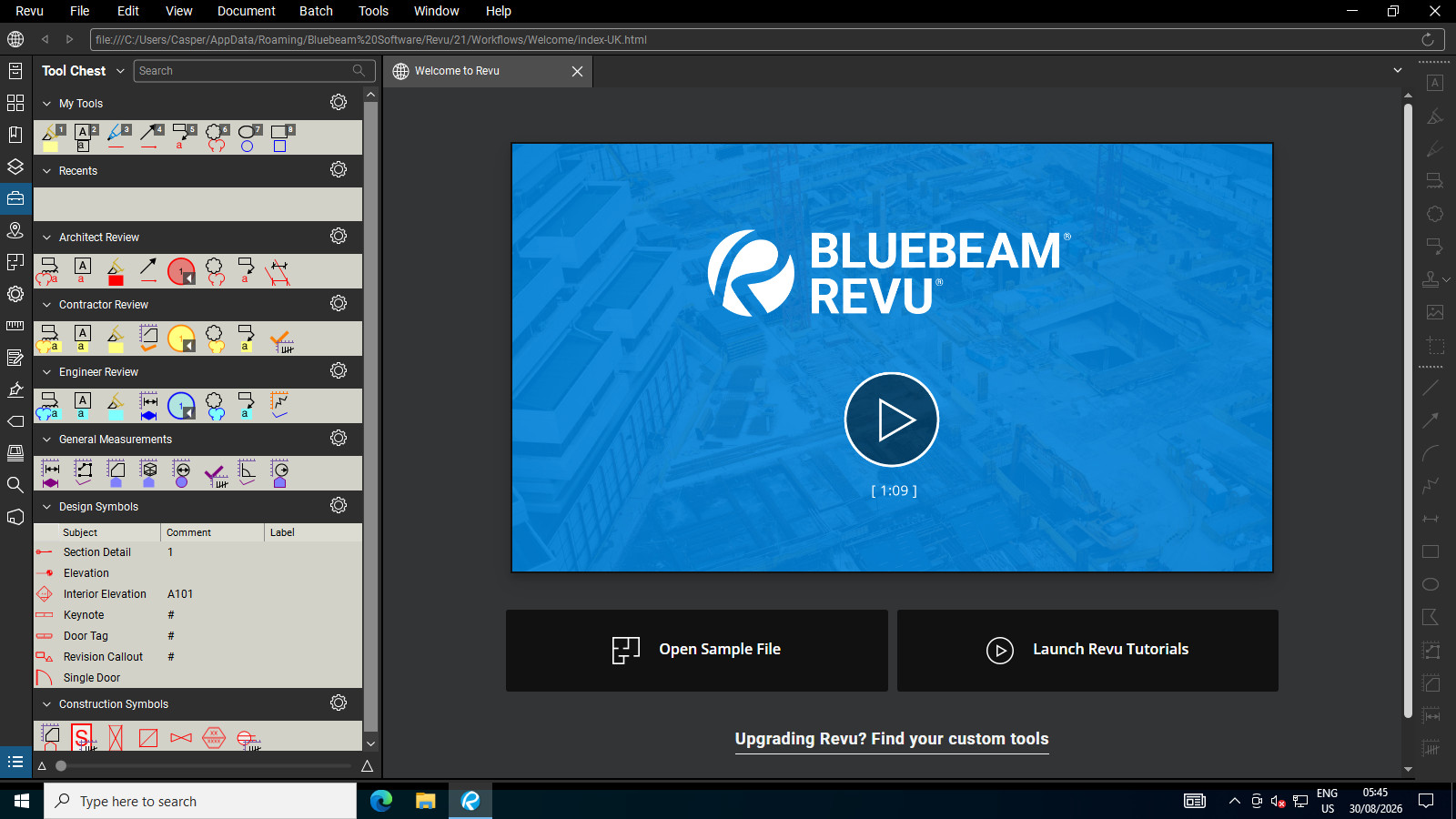This screenshot has height=819, width=1456.
Task: Click Open Sample File button
Action: point(697,650)
